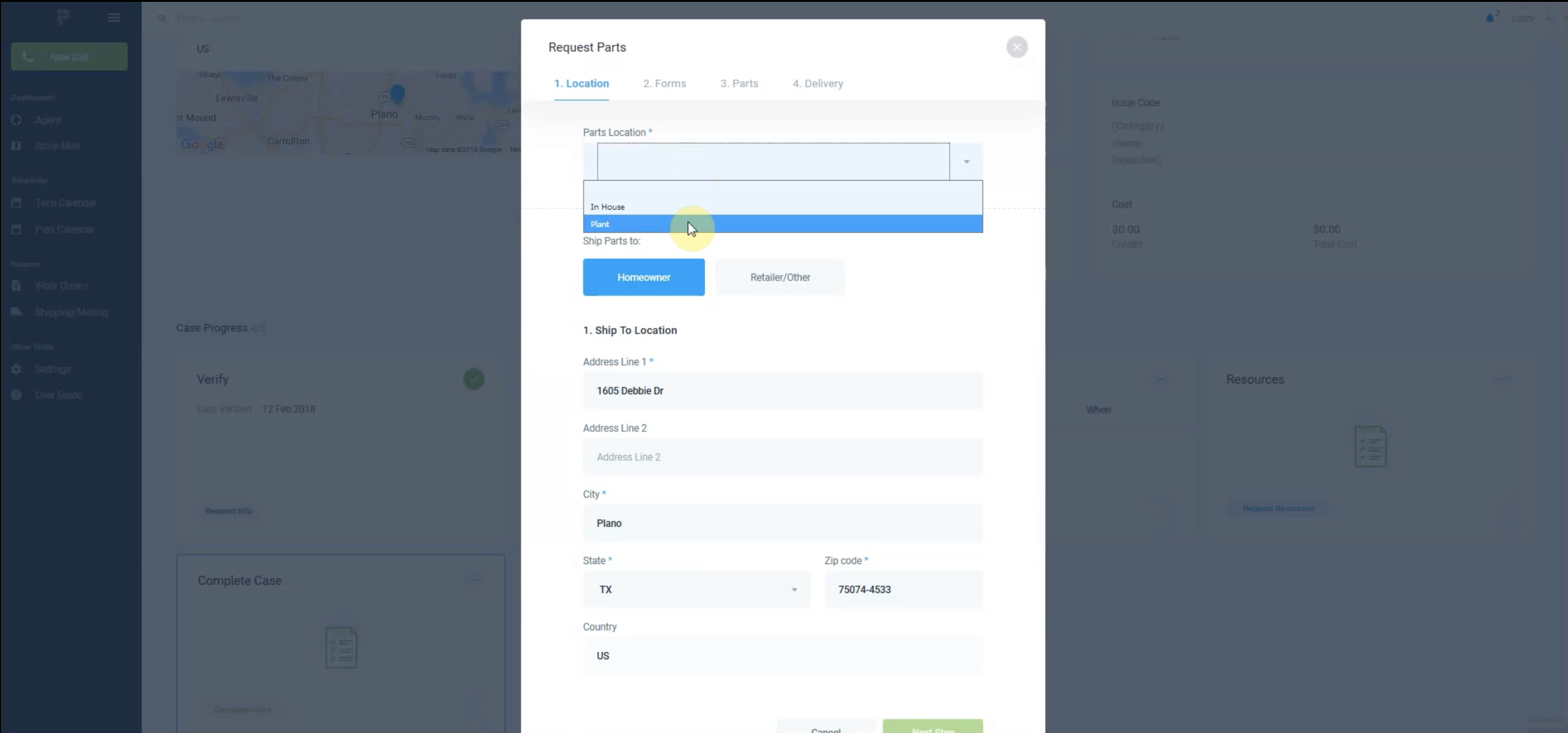1568x733 pixels.
Task: Click the search magnifier icon
Action: (161, 18)
